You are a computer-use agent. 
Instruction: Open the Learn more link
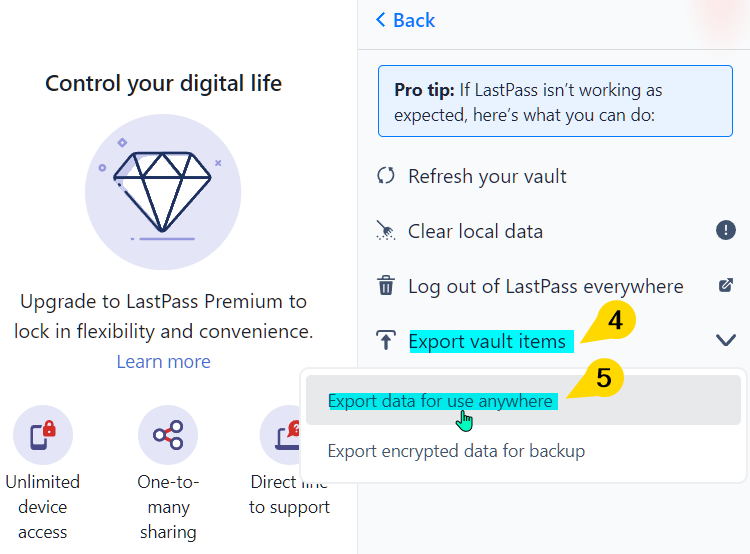coord(164,361)
